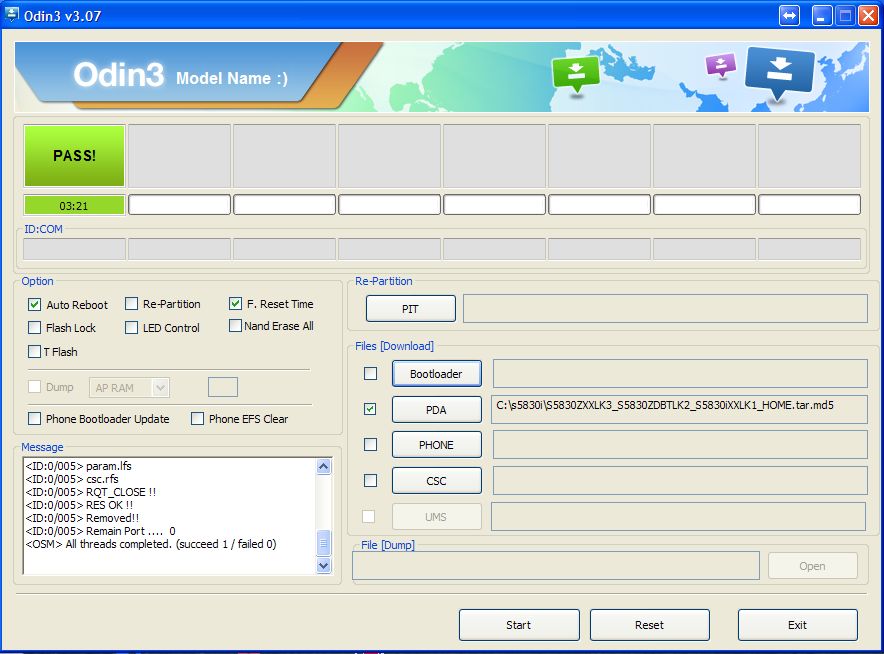
Task: Browse for a Bootloader file
Action: [x=436, y=373]
